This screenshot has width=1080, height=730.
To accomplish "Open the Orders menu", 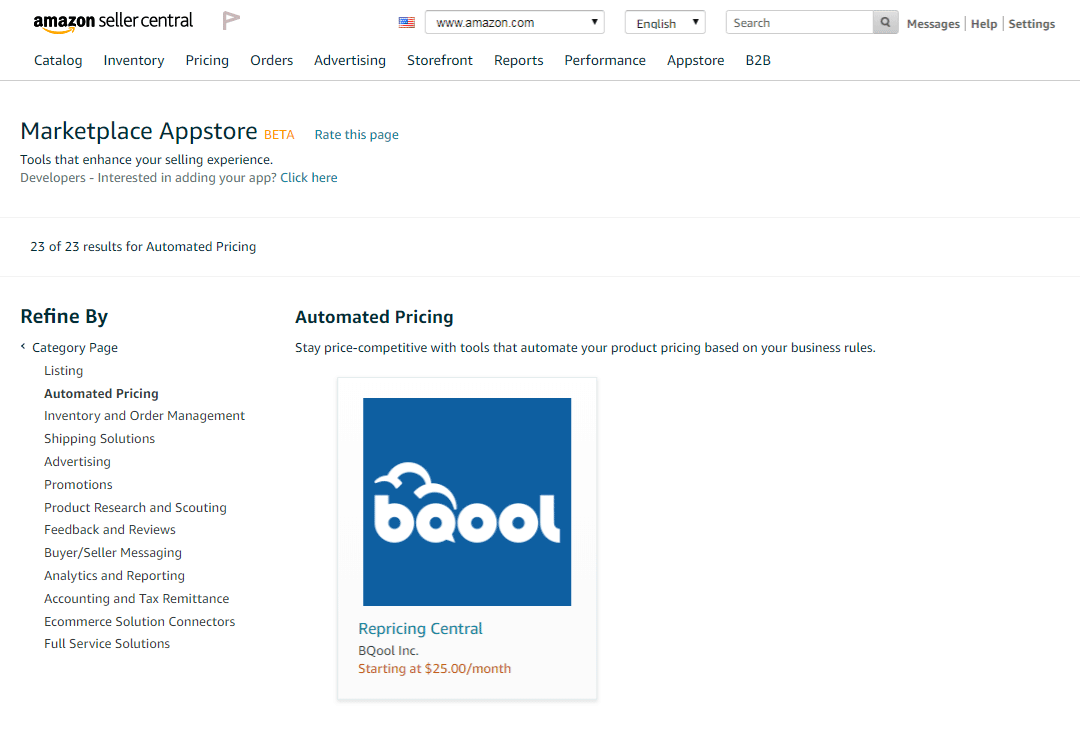I will pyautogui.click(x=271, y=61).
